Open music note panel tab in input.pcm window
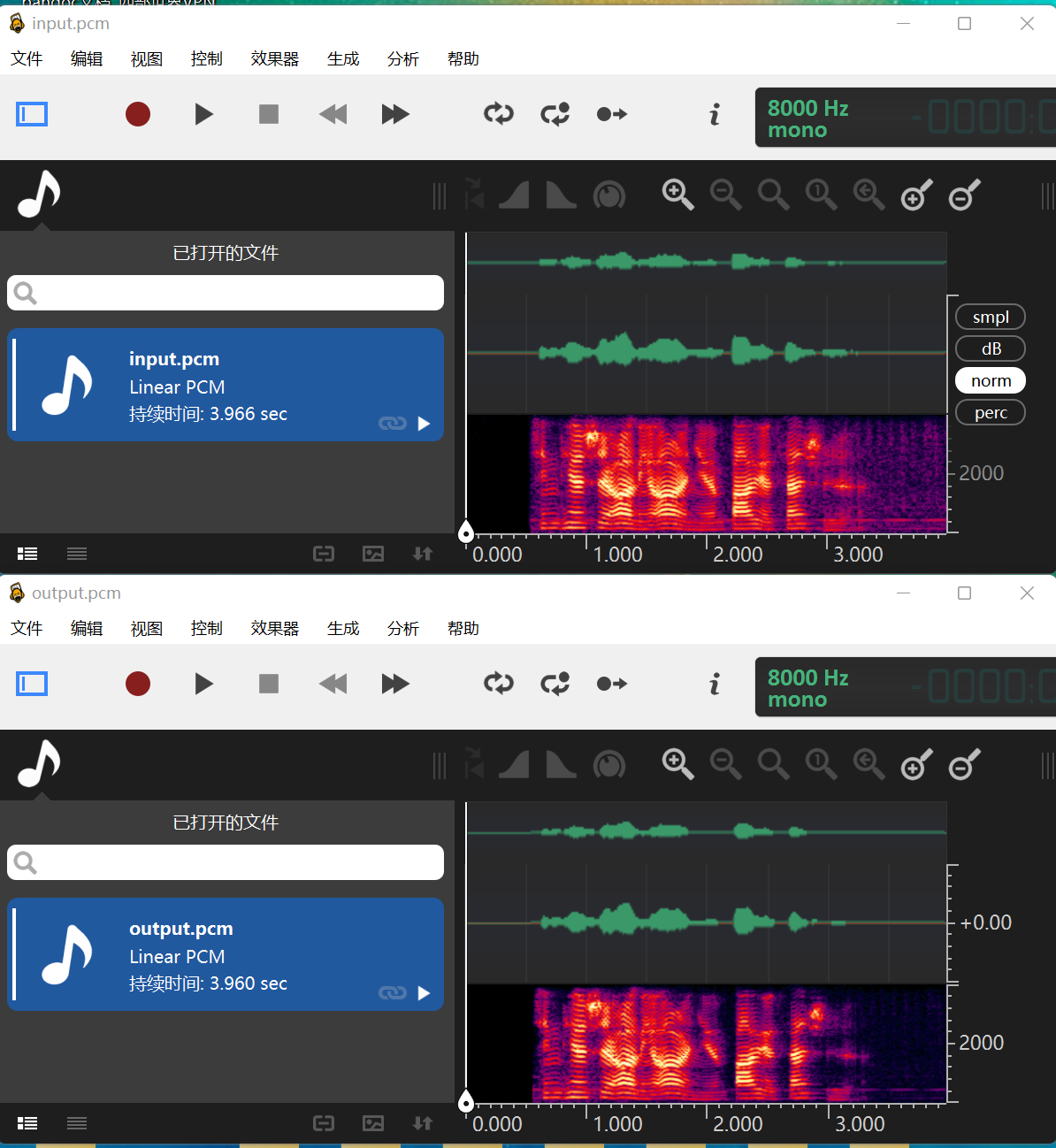 (40, 195)
